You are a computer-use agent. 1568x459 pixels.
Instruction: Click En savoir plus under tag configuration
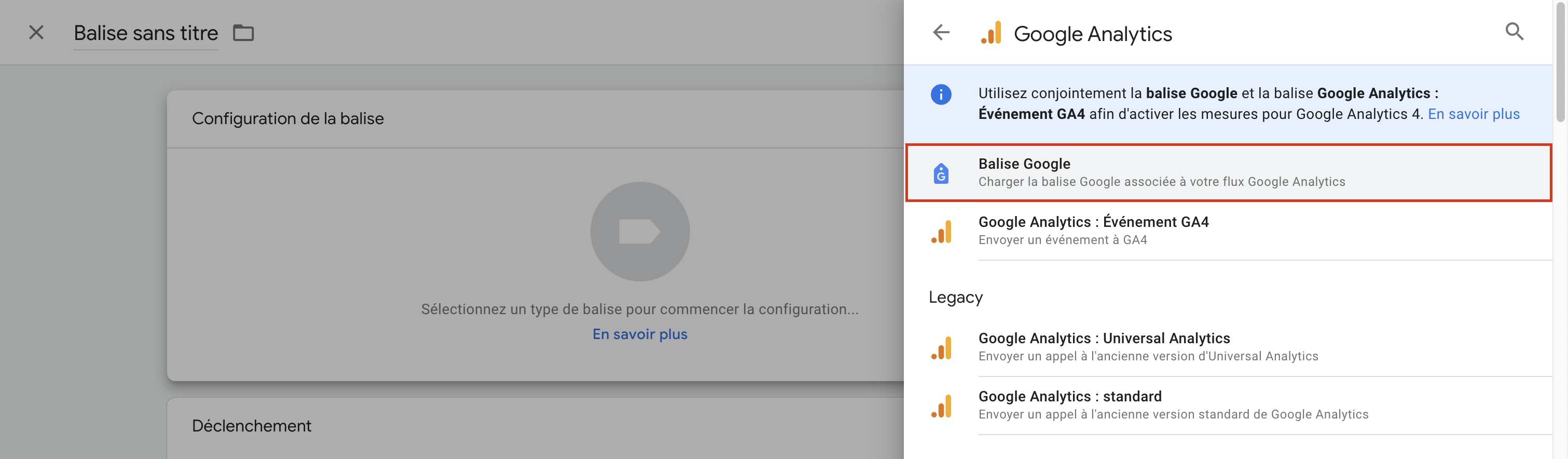[x=640, y=334]
